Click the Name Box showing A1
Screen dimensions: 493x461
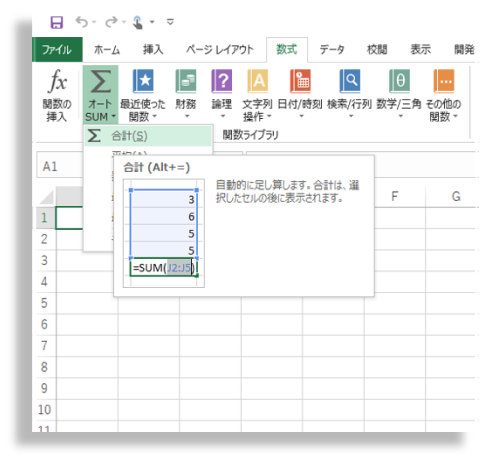tap(60, 166)
